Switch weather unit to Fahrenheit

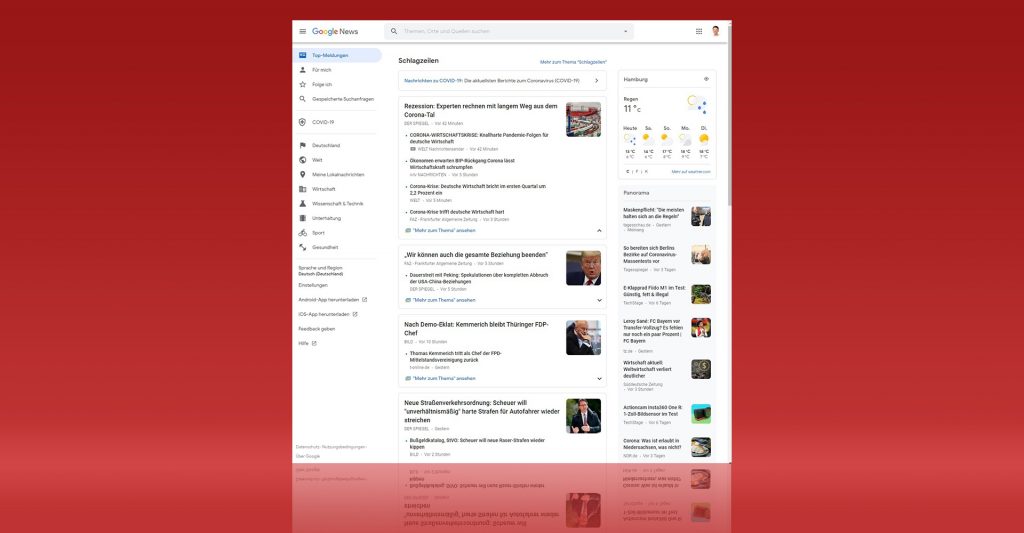coord(637,172)
